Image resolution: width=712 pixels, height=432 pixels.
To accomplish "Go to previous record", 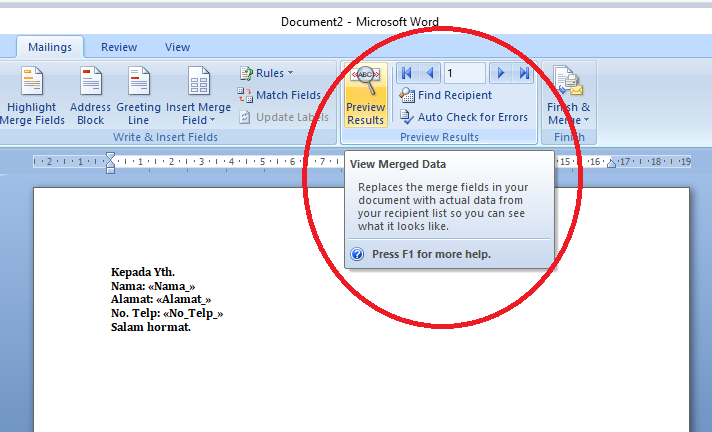I will (x=430, y=73).
